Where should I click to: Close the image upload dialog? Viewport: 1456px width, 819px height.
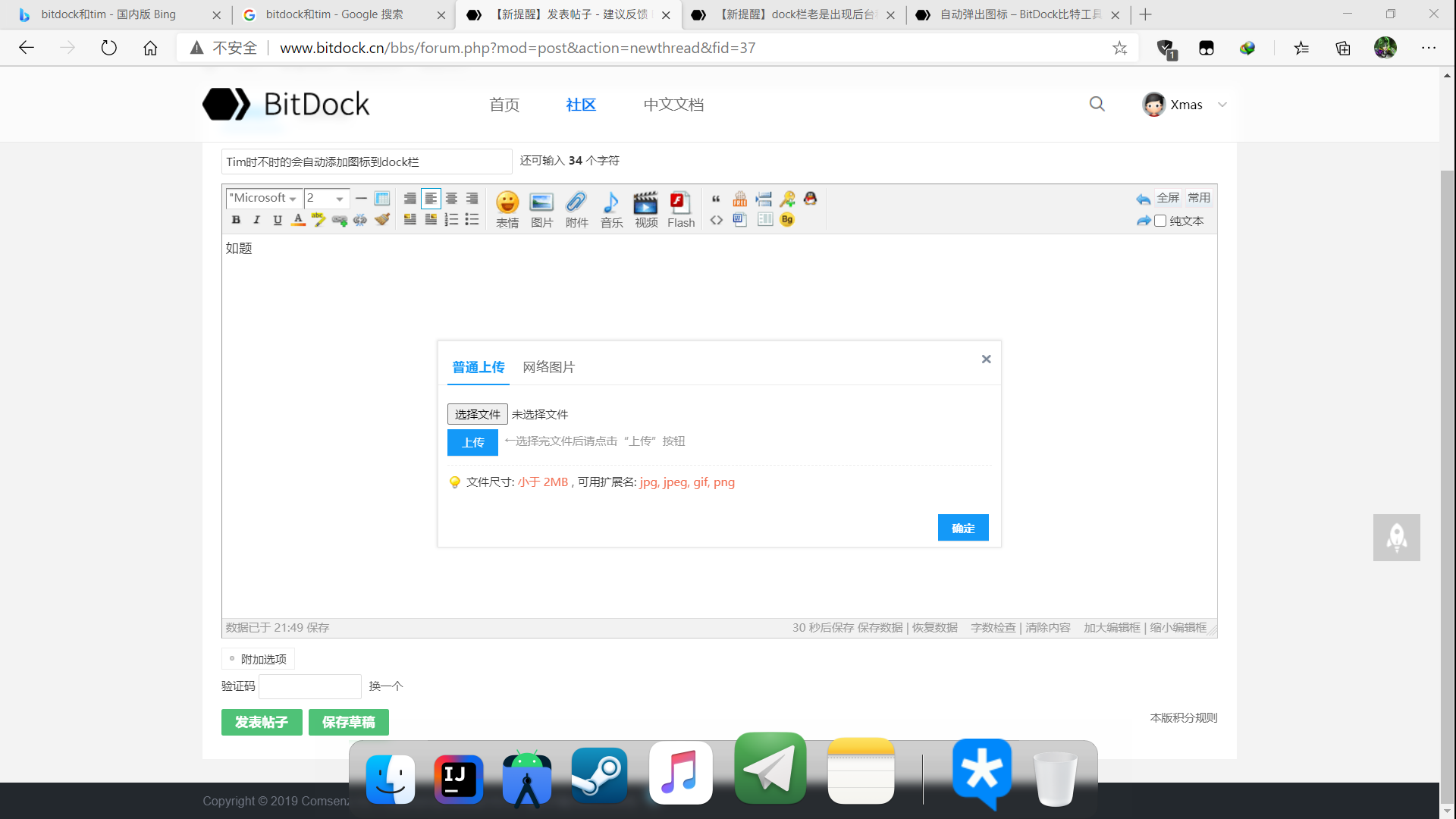(x=986, y=359)
